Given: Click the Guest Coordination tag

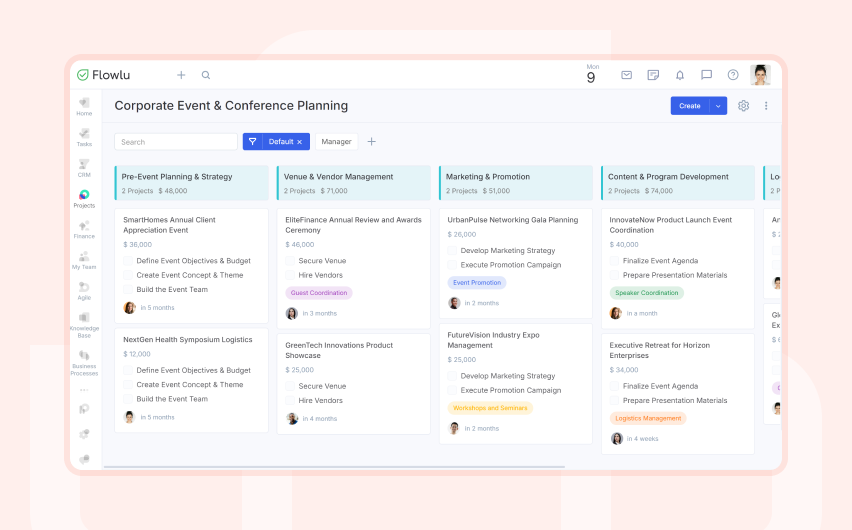Looking at the screenshot, I should tap(319, 293).
